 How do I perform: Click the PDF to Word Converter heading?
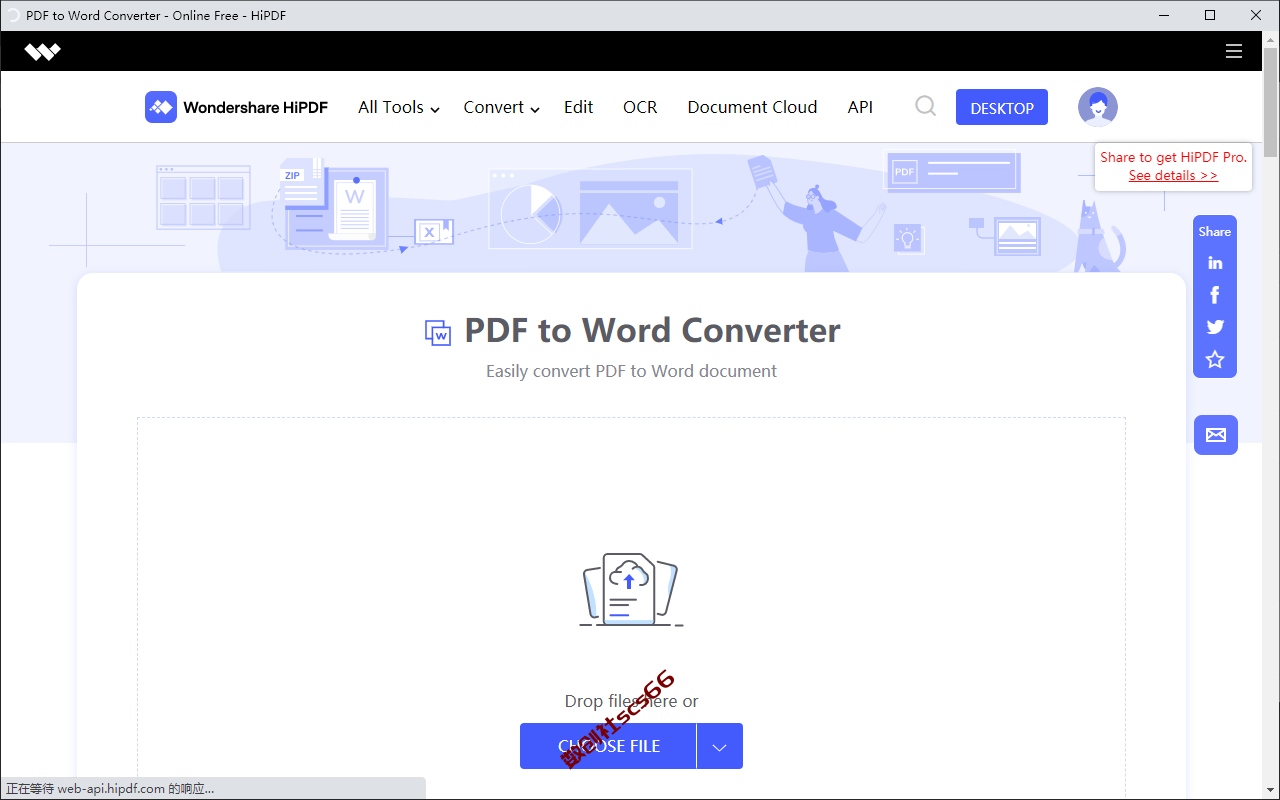[652, 330]
